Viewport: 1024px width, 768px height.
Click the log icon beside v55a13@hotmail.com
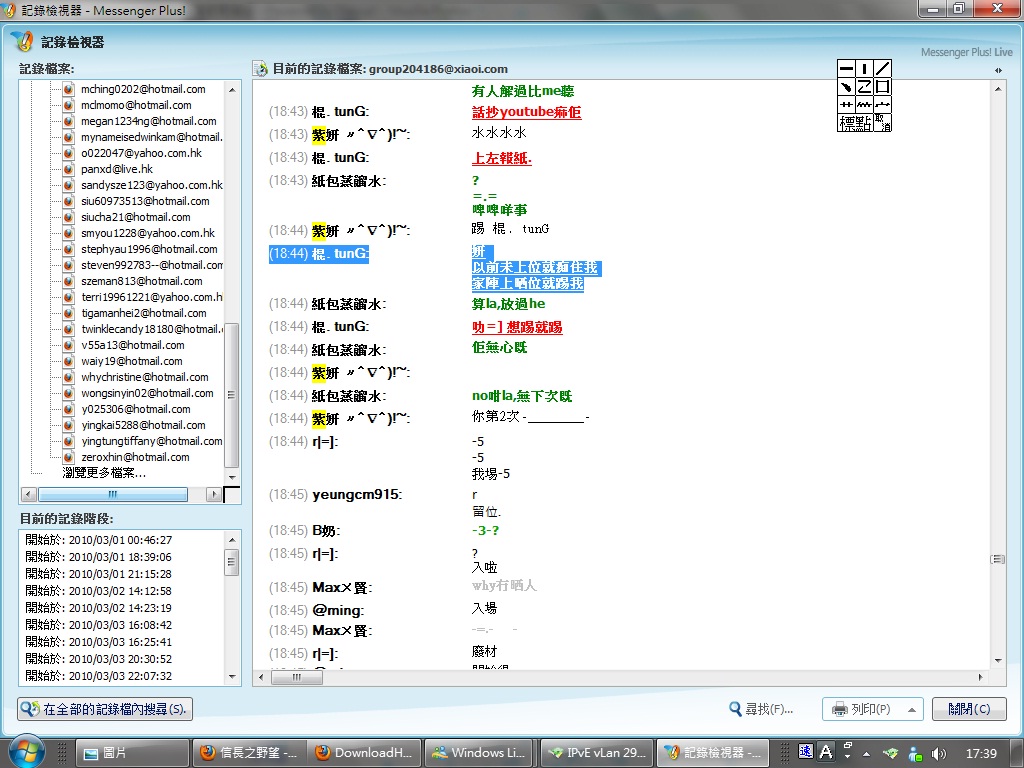69,345
